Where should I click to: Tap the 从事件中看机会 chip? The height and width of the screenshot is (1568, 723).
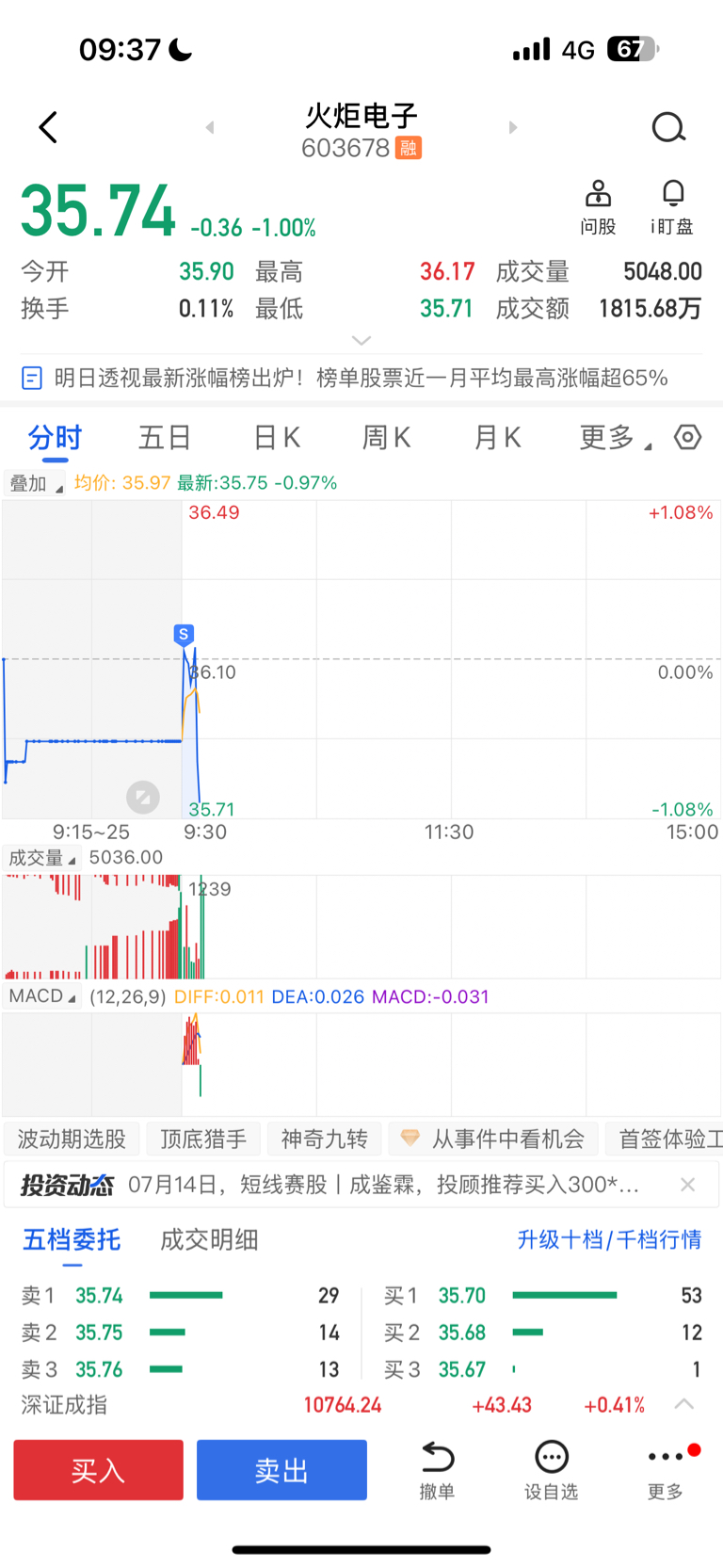493,1139
